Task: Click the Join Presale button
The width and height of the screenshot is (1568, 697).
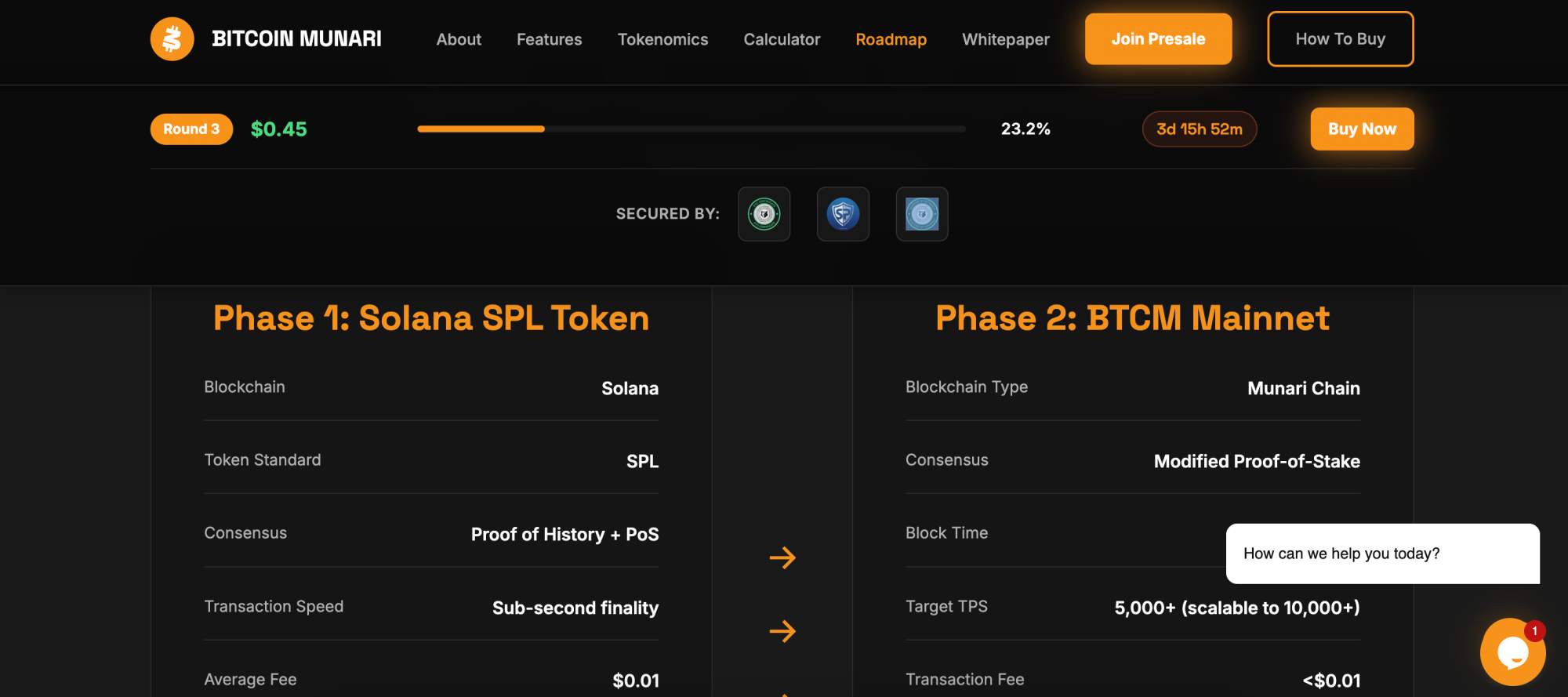Action: coord(1158,39)
